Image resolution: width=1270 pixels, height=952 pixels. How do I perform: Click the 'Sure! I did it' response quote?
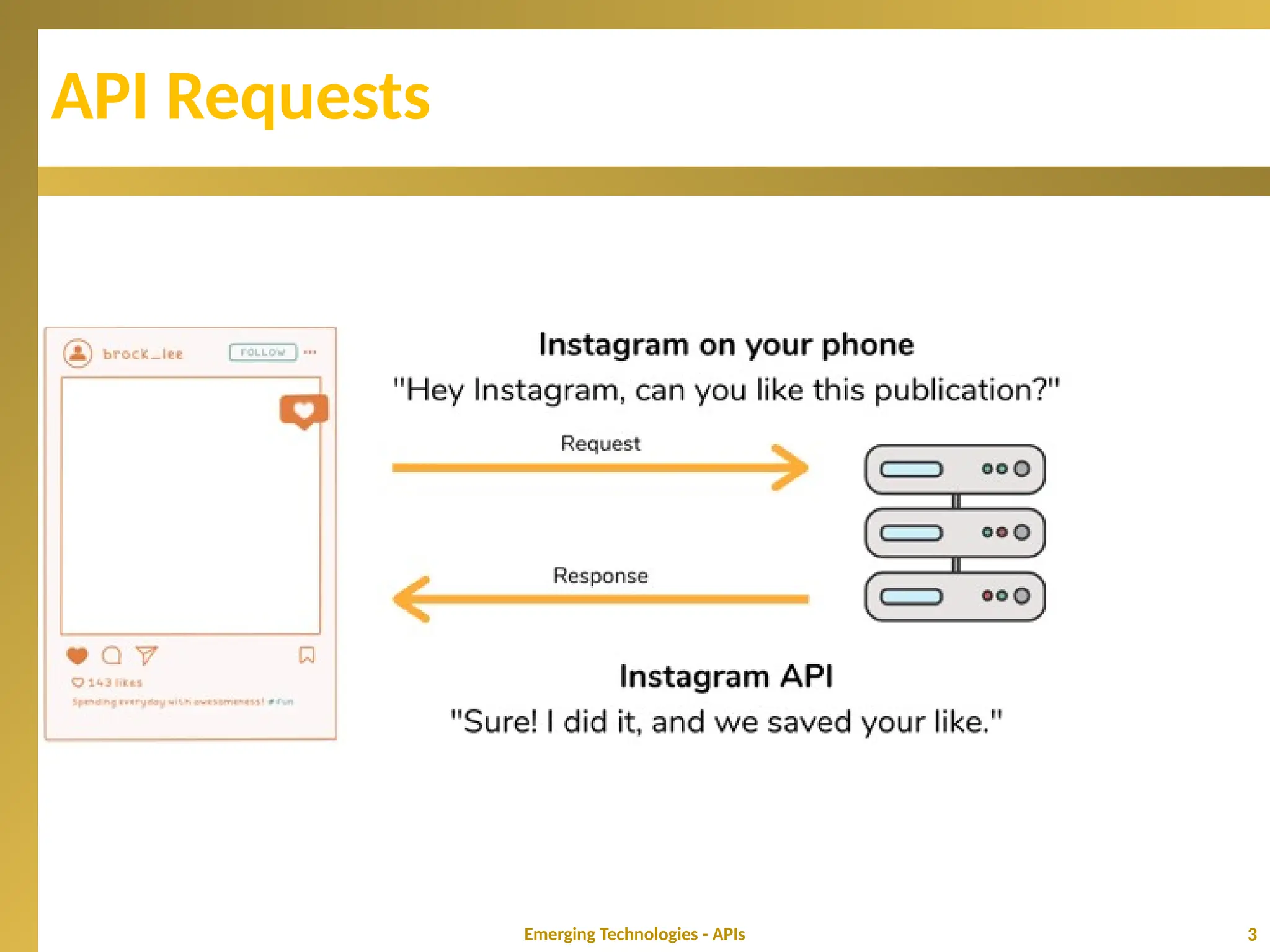[726, 722]
